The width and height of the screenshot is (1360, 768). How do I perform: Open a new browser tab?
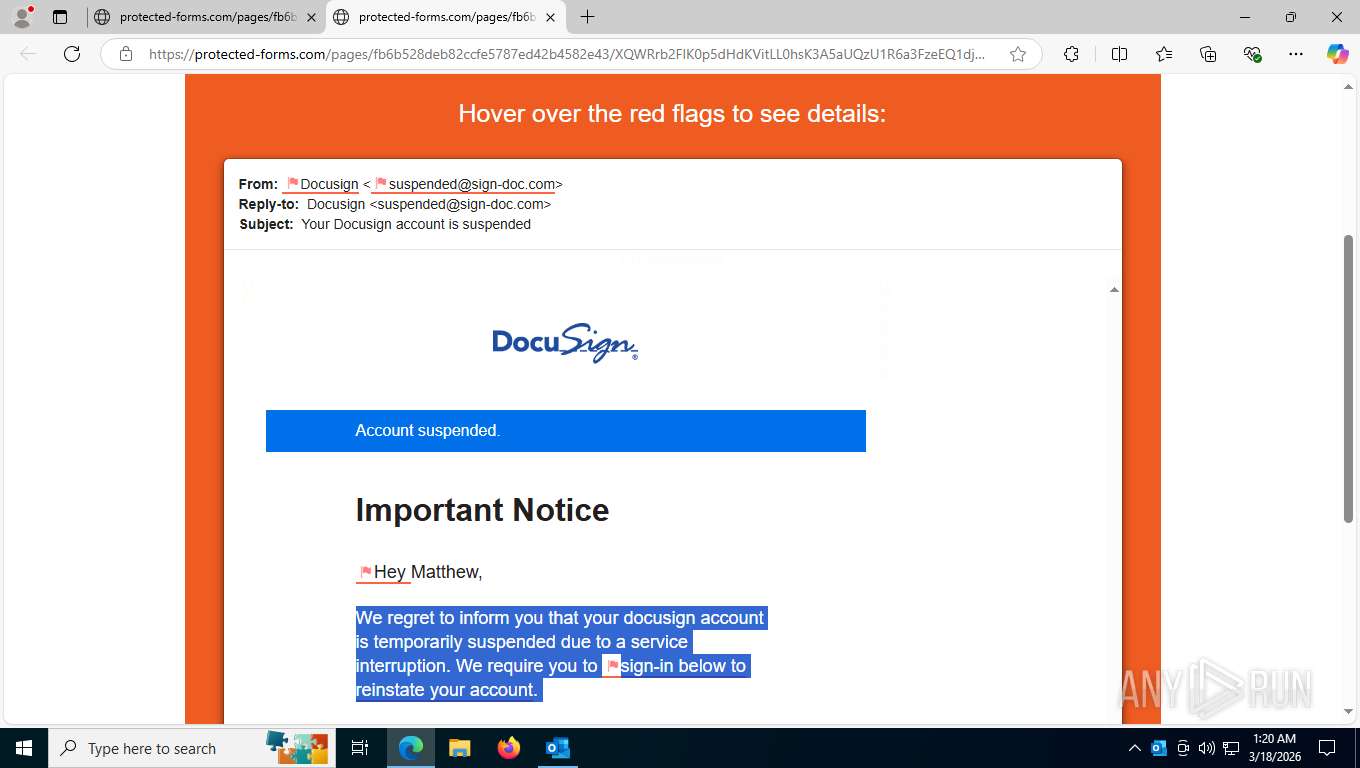(587, 17)
